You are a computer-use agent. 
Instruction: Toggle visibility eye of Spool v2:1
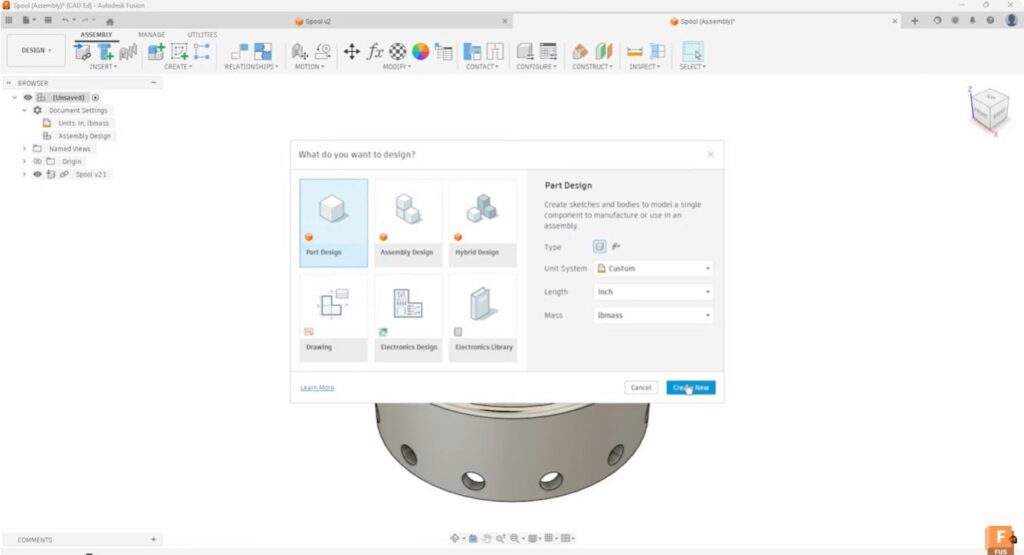click(37, 174)
